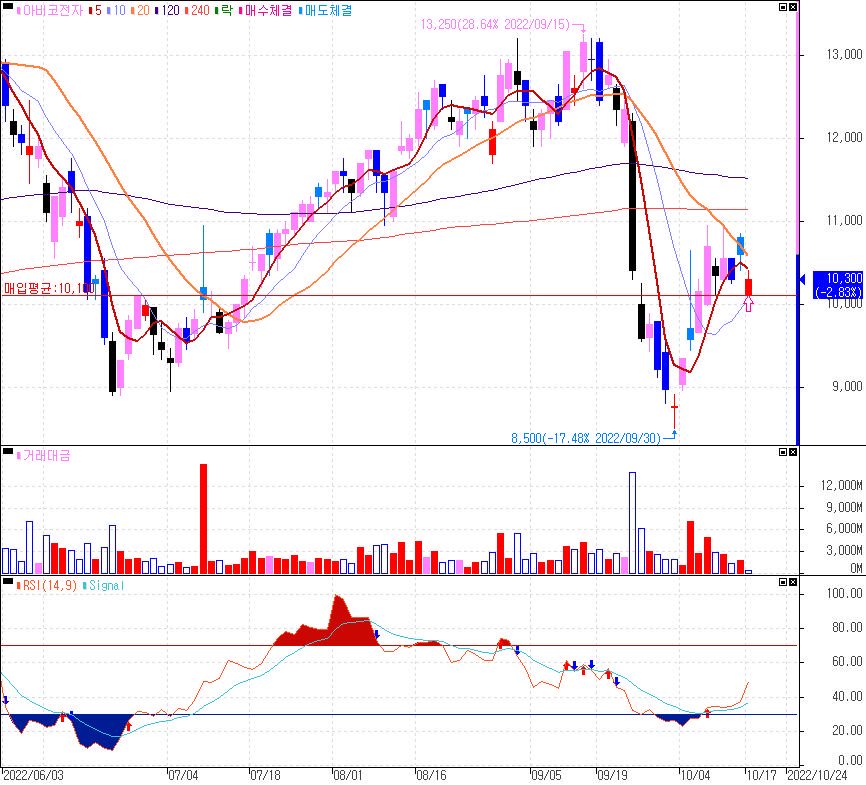Close the RSI indicator panel
The image size is (866, 785).
coord(793,582)
